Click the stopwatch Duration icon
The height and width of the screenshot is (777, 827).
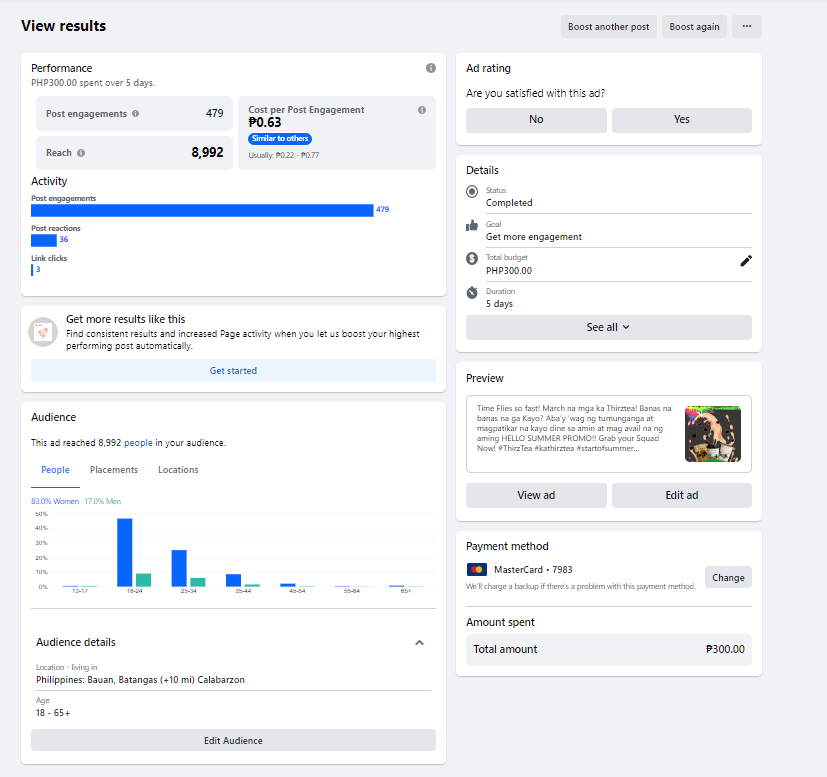pos(472,292)
